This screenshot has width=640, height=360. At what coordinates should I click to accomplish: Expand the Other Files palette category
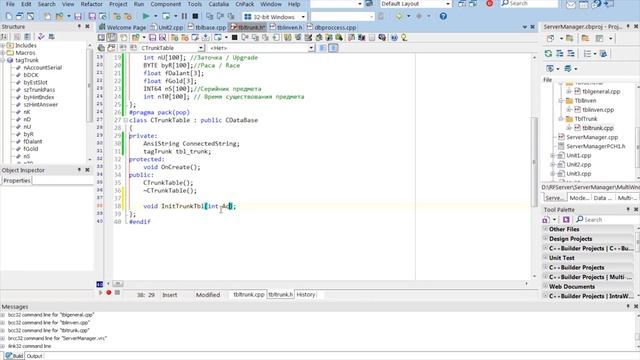coord(546,229)
